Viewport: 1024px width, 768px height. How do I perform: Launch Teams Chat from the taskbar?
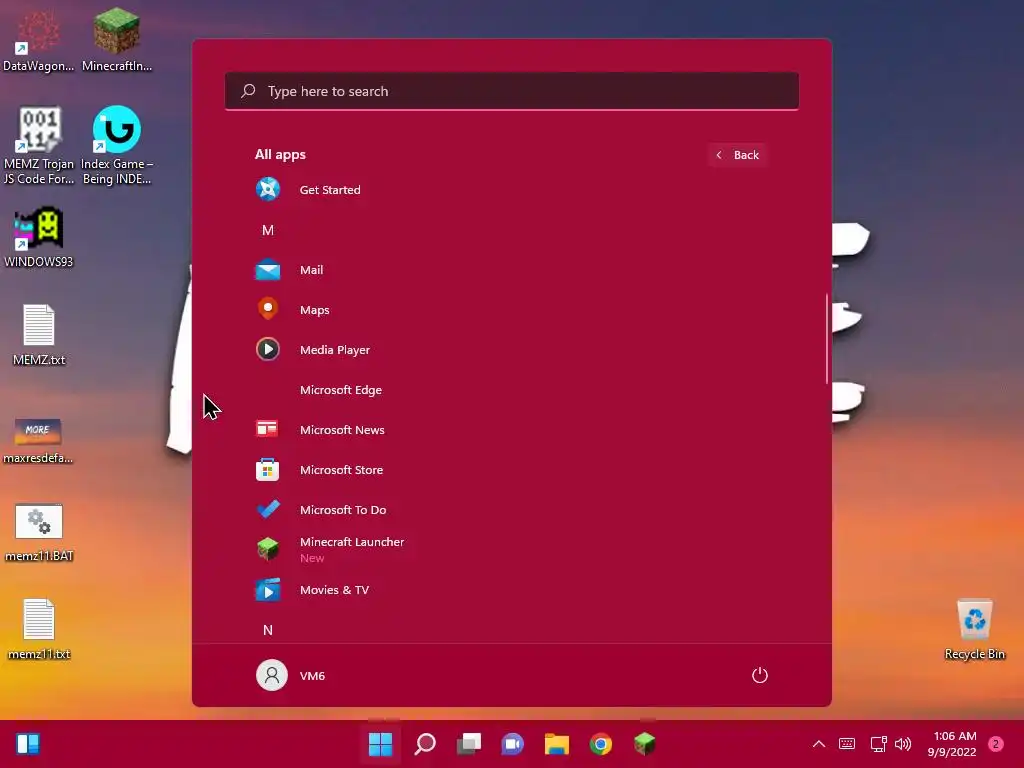[513, 743]
